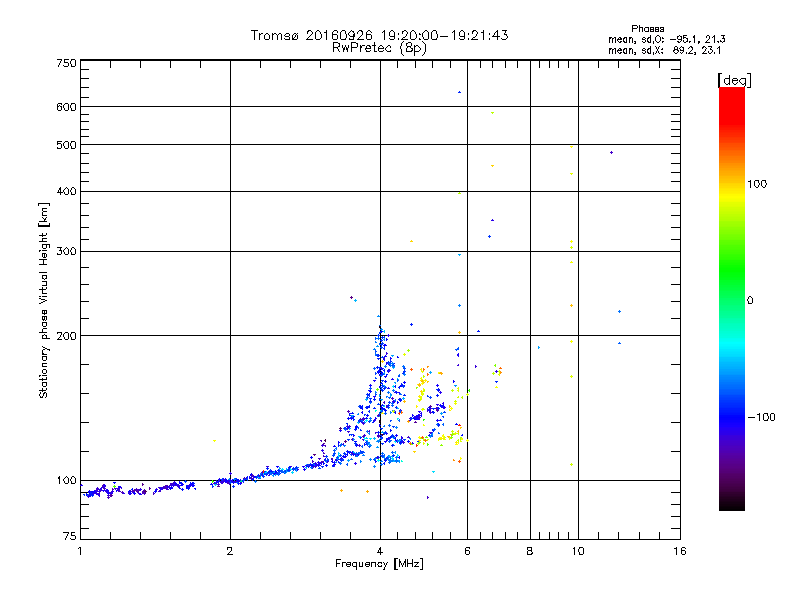Click the colorbar tick label "0"
This screenshot has height=600, width=800.
point(749,301)
